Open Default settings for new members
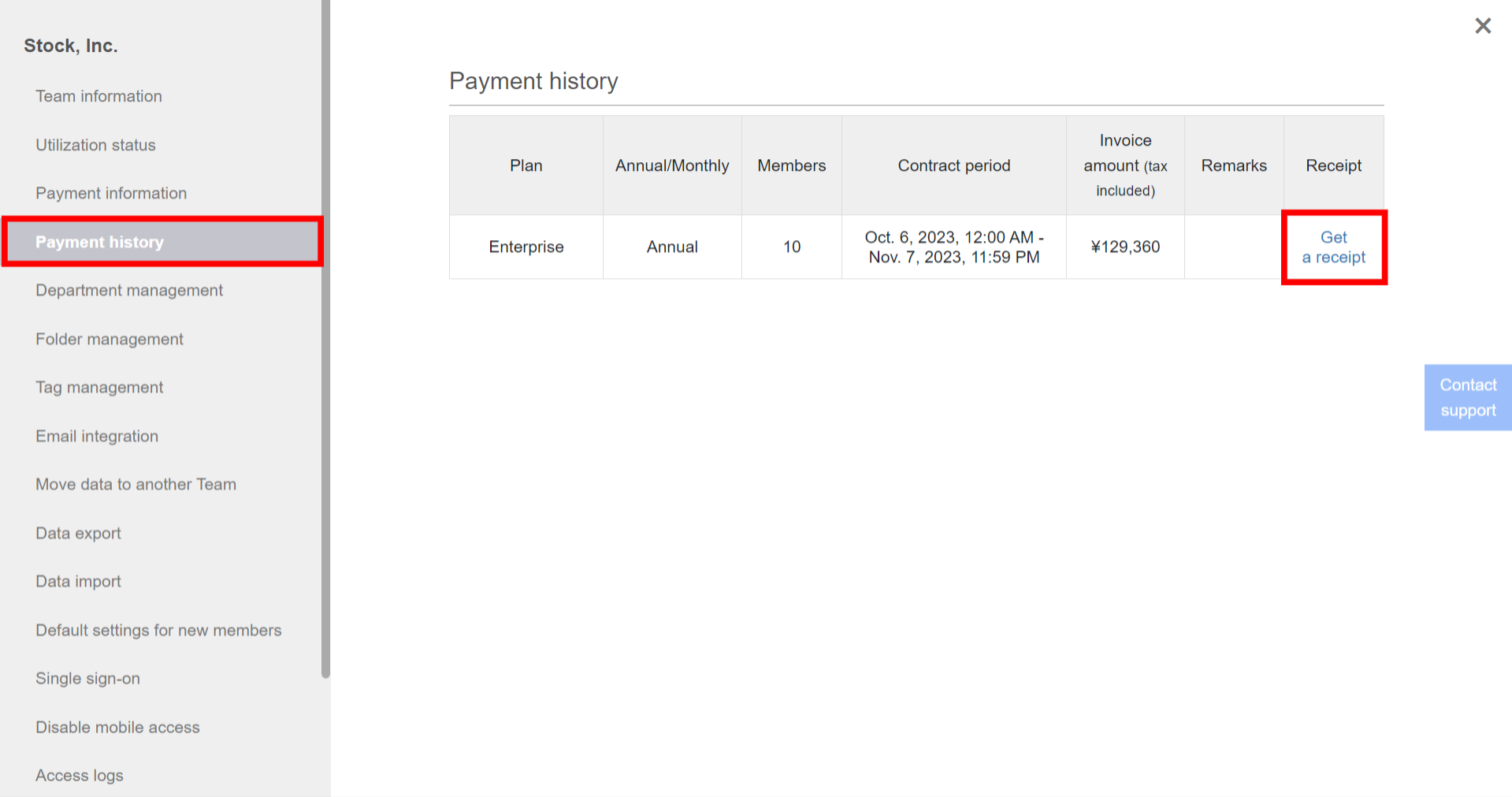The image size is (1512, 797). tap(158, 630)
